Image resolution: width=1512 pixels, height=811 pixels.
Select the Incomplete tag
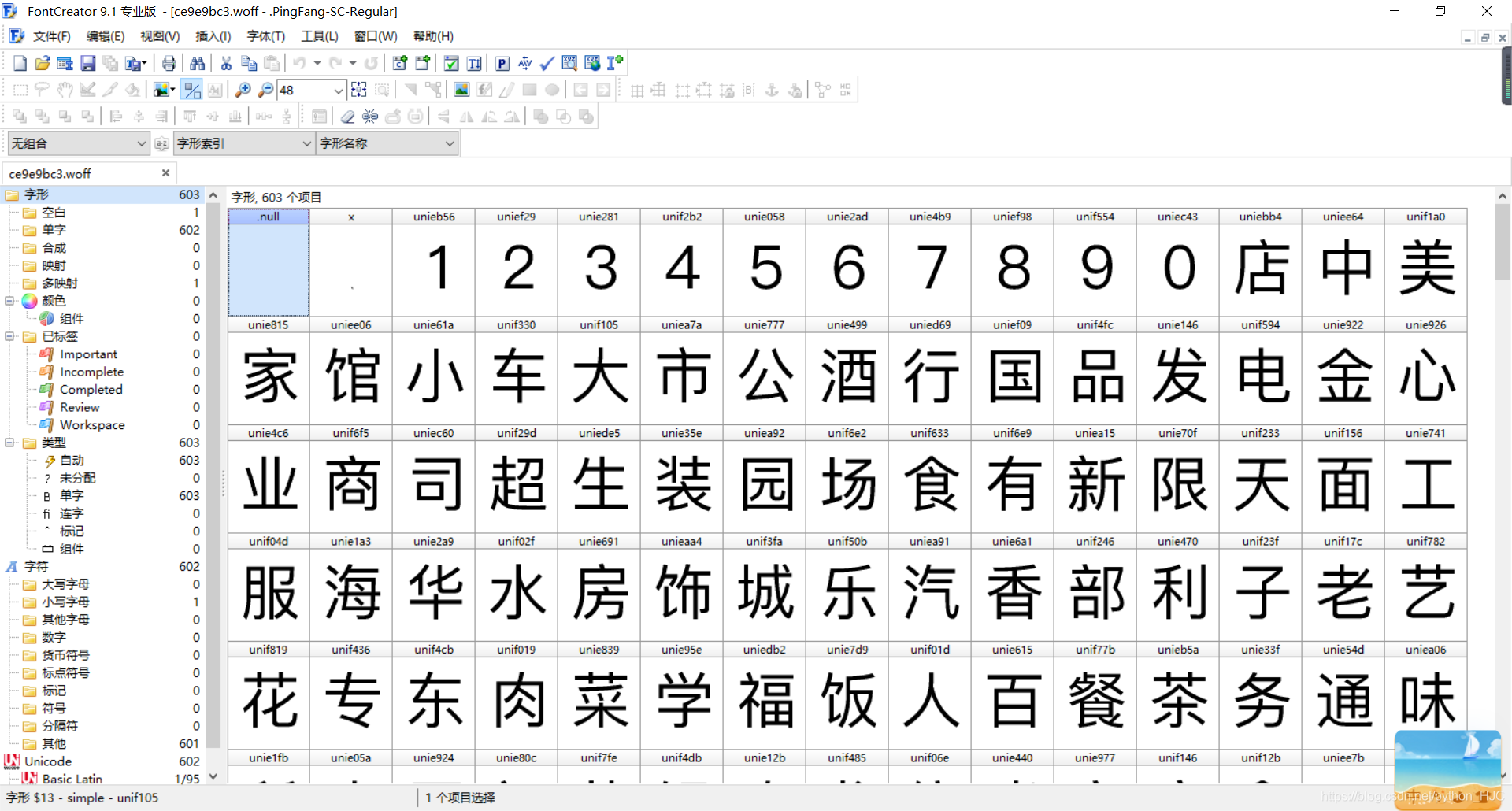click(91, 372)
